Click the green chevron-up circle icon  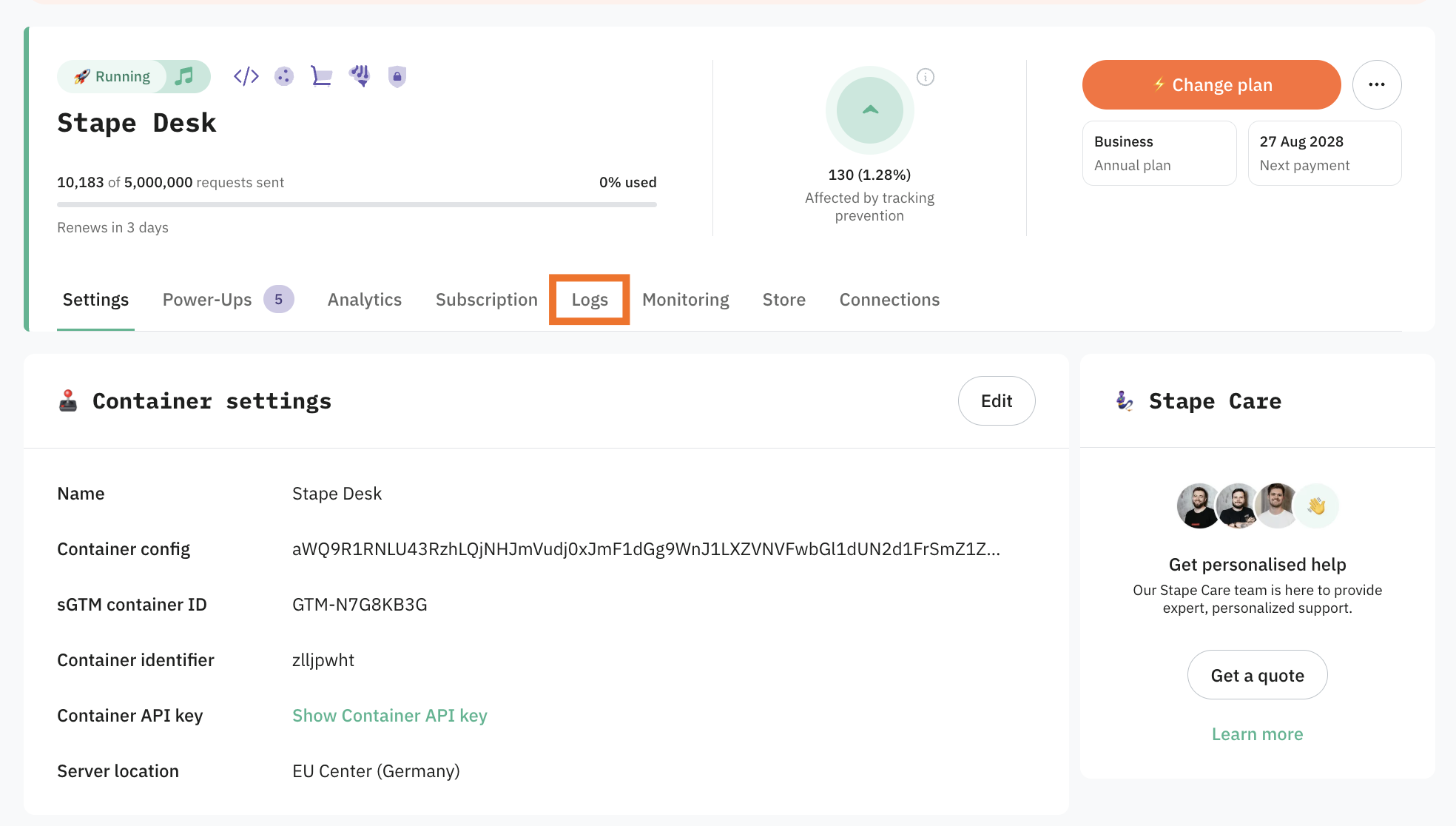pyautogui.click(x=870, y=110)
